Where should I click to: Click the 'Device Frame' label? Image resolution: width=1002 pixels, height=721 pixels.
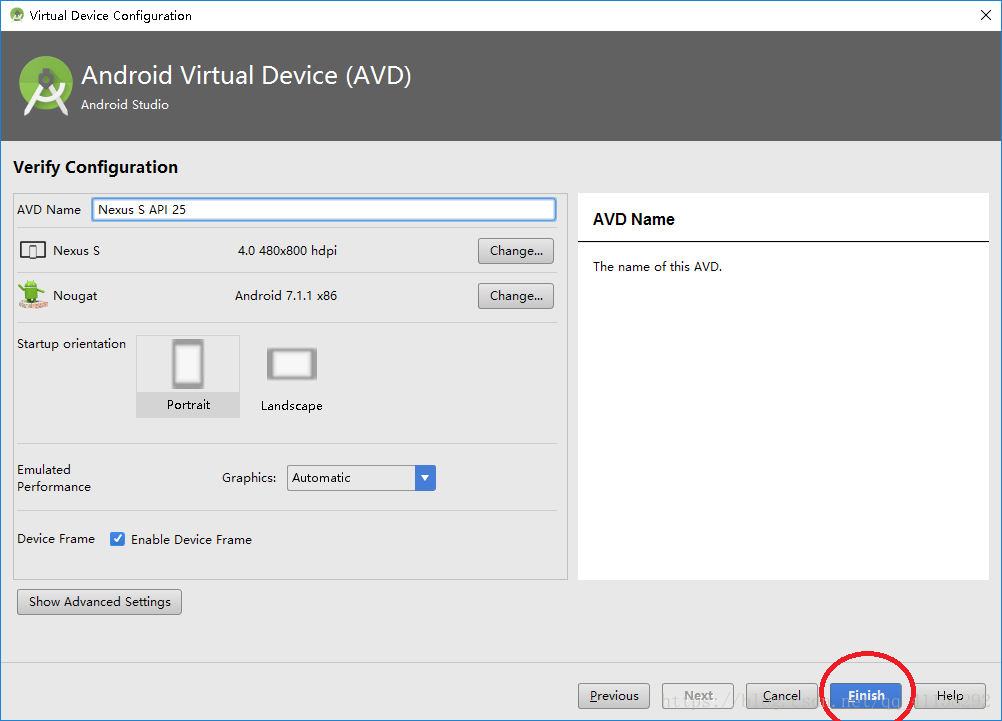[56, 538]
